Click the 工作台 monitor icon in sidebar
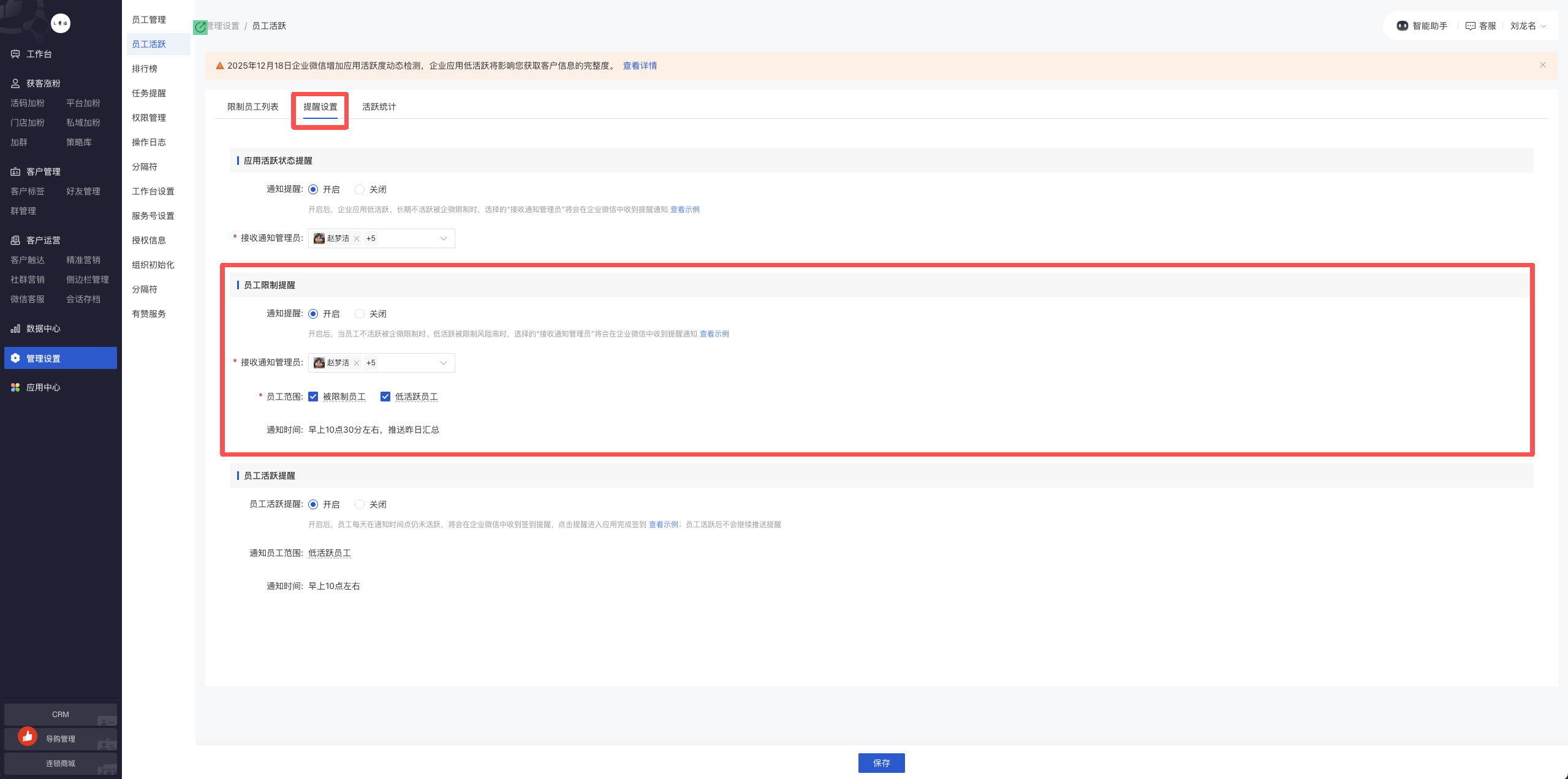Viewport: 1568px width, 779px height. point(15,54)
